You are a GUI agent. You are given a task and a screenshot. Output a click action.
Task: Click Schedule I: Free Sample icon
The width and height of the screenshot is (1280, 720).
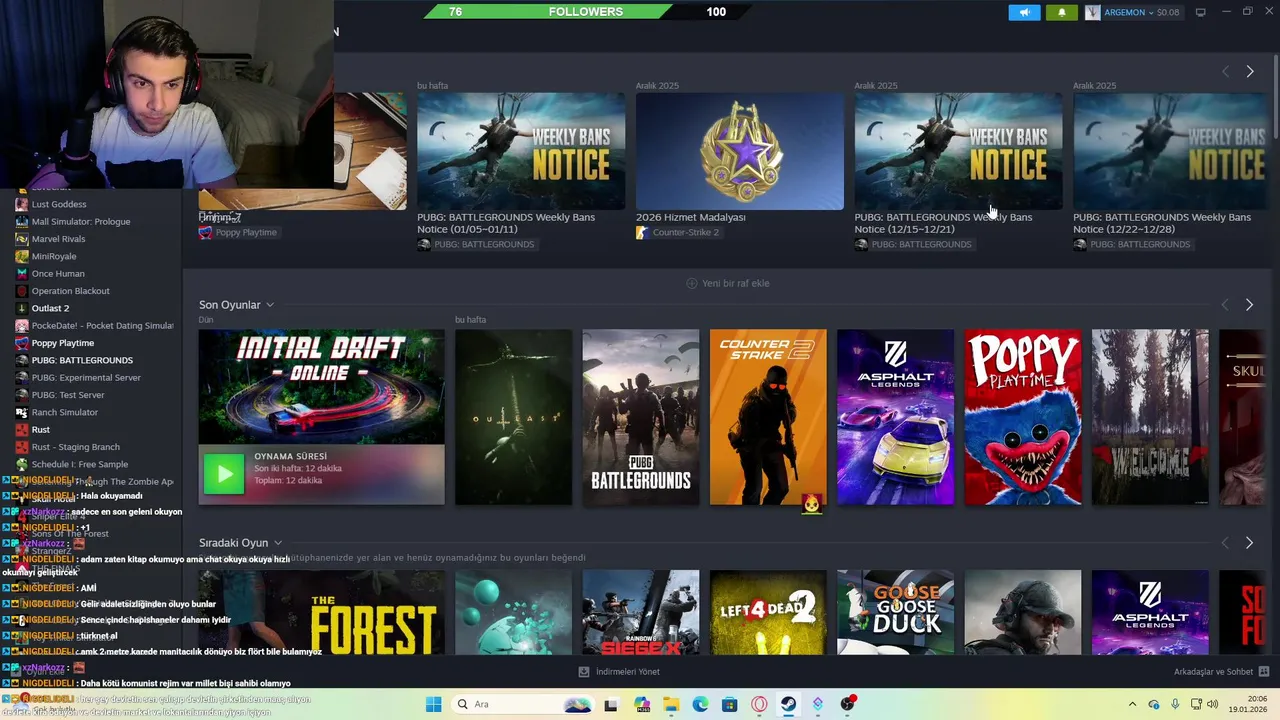[x=22, y=464]
